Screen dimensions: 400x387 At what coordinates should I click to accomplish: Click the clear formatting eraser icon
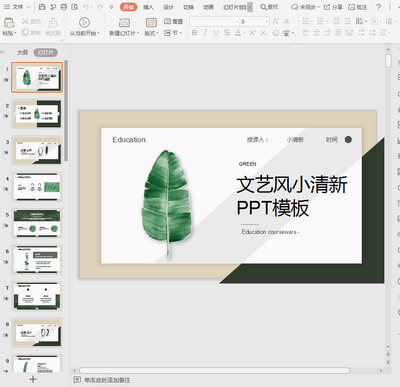pos(275,33)
